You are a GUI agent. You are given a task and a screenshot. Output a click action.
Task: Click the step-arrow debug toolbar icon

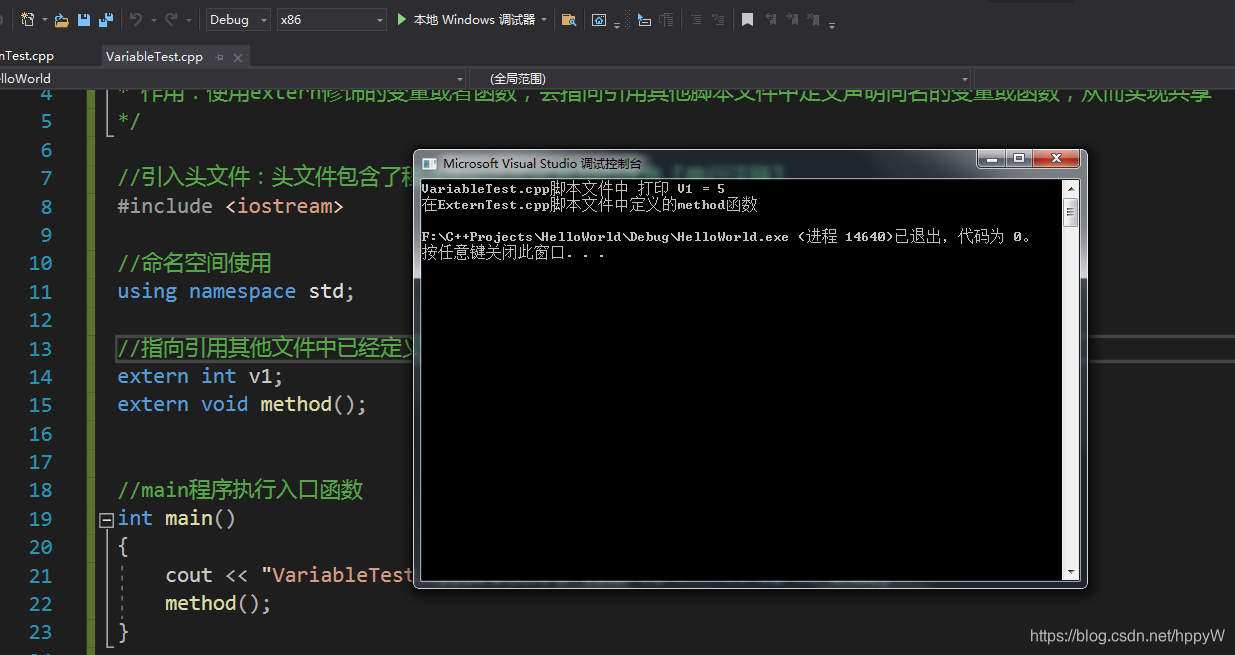click(644, 19)
